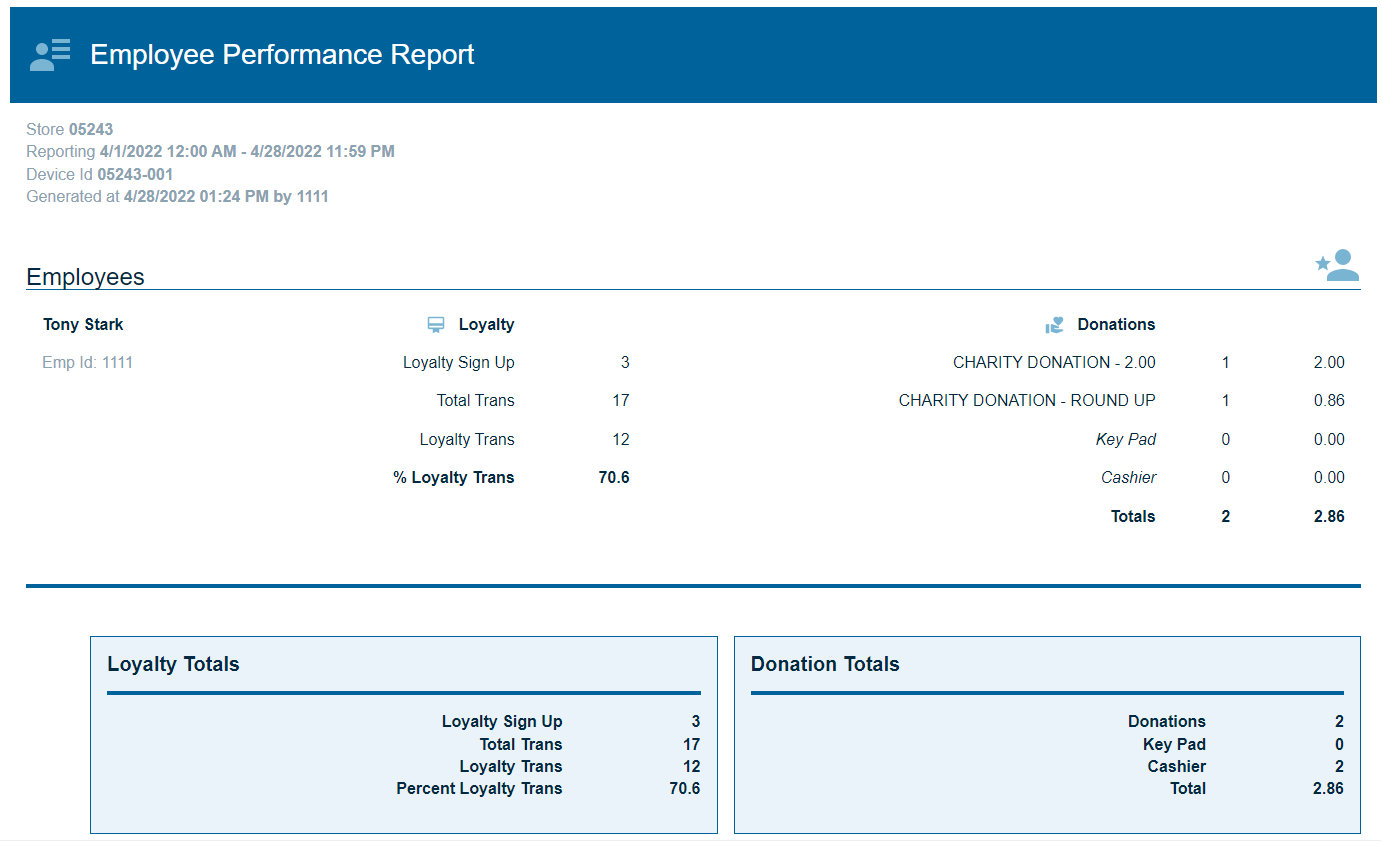Click the Loyalty Sign Up employee row label

[458, 362]
